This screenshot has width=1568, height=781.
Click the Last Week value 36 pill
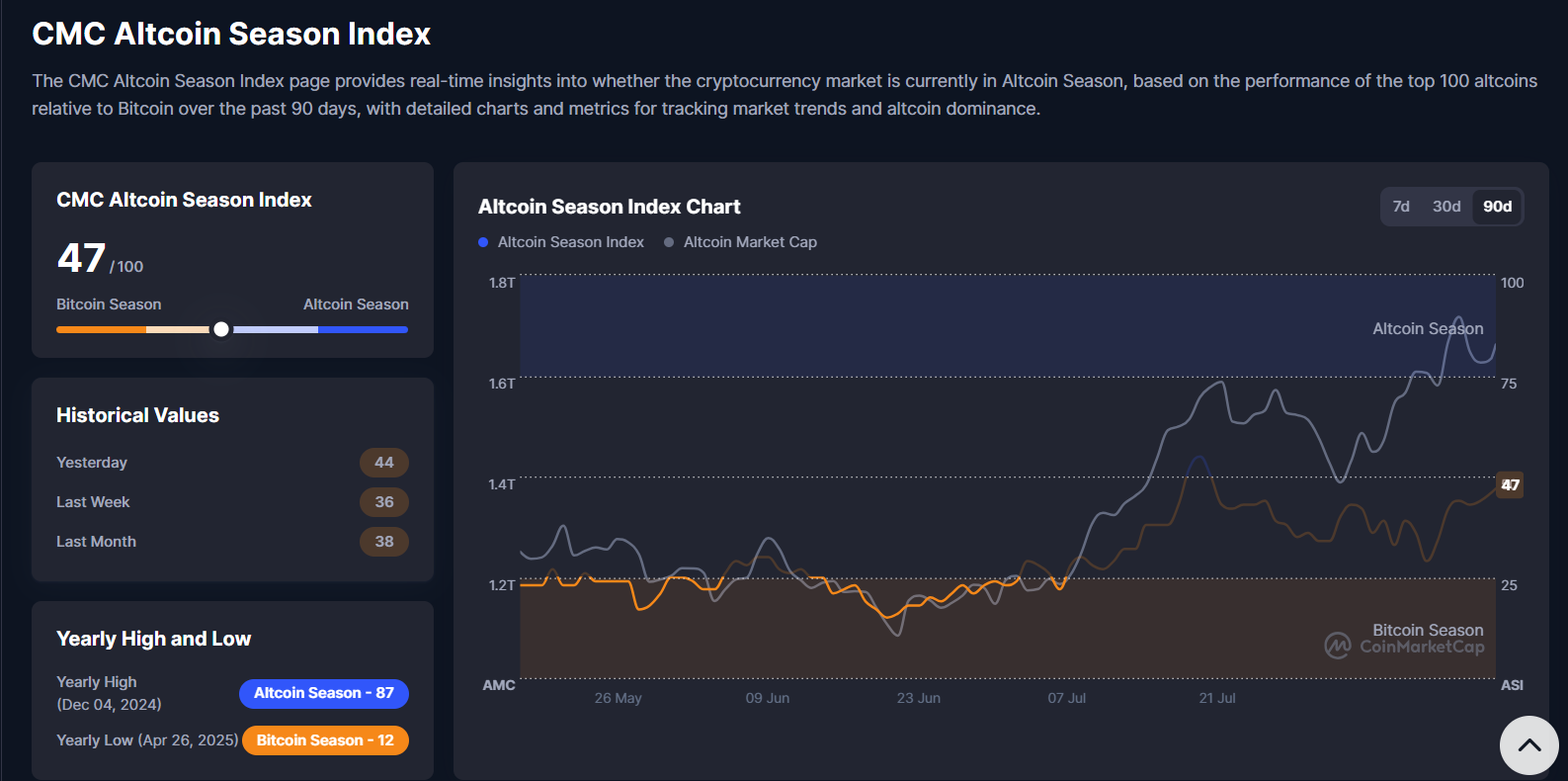coord(384,502)
